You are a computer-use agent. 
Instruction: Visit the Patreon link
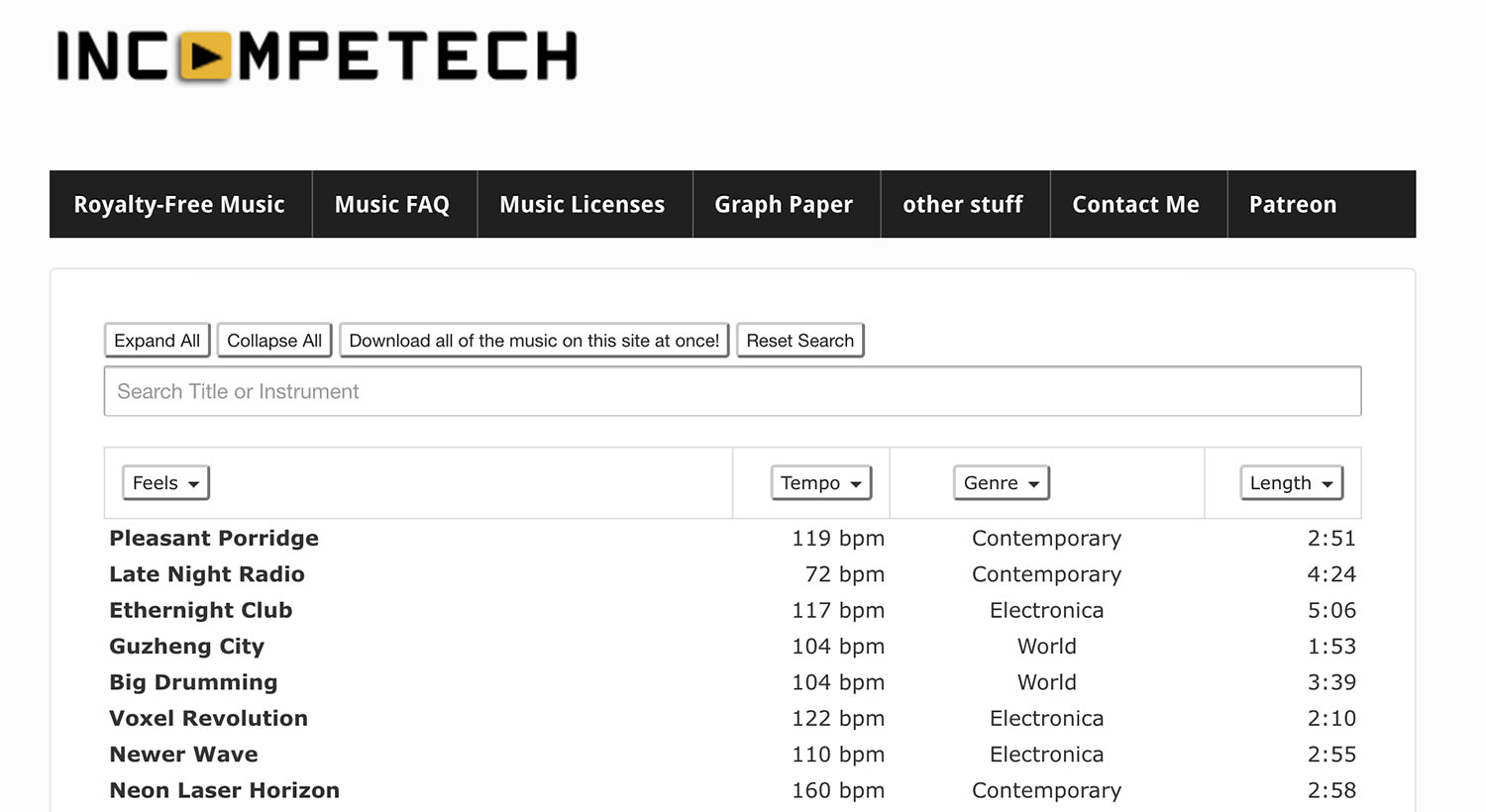click(x=1293, y=204)
